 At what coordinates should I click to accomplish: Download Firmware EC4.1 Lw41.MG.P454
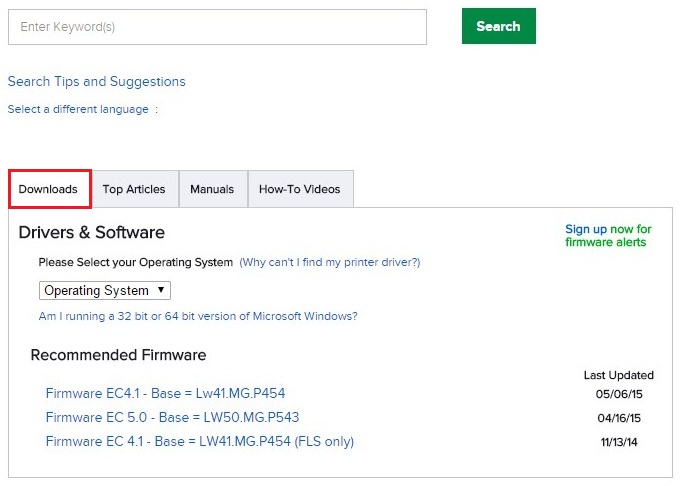pos(165,393)
